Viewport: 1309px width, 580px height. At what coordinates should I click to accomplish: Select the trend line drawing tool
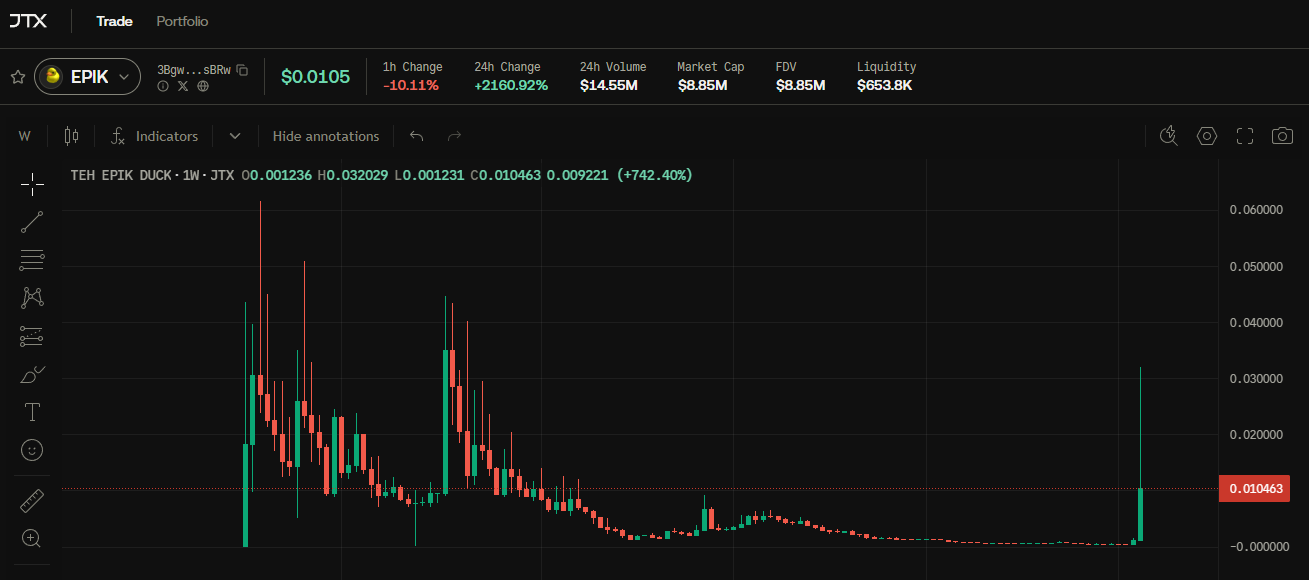point(32,222)
